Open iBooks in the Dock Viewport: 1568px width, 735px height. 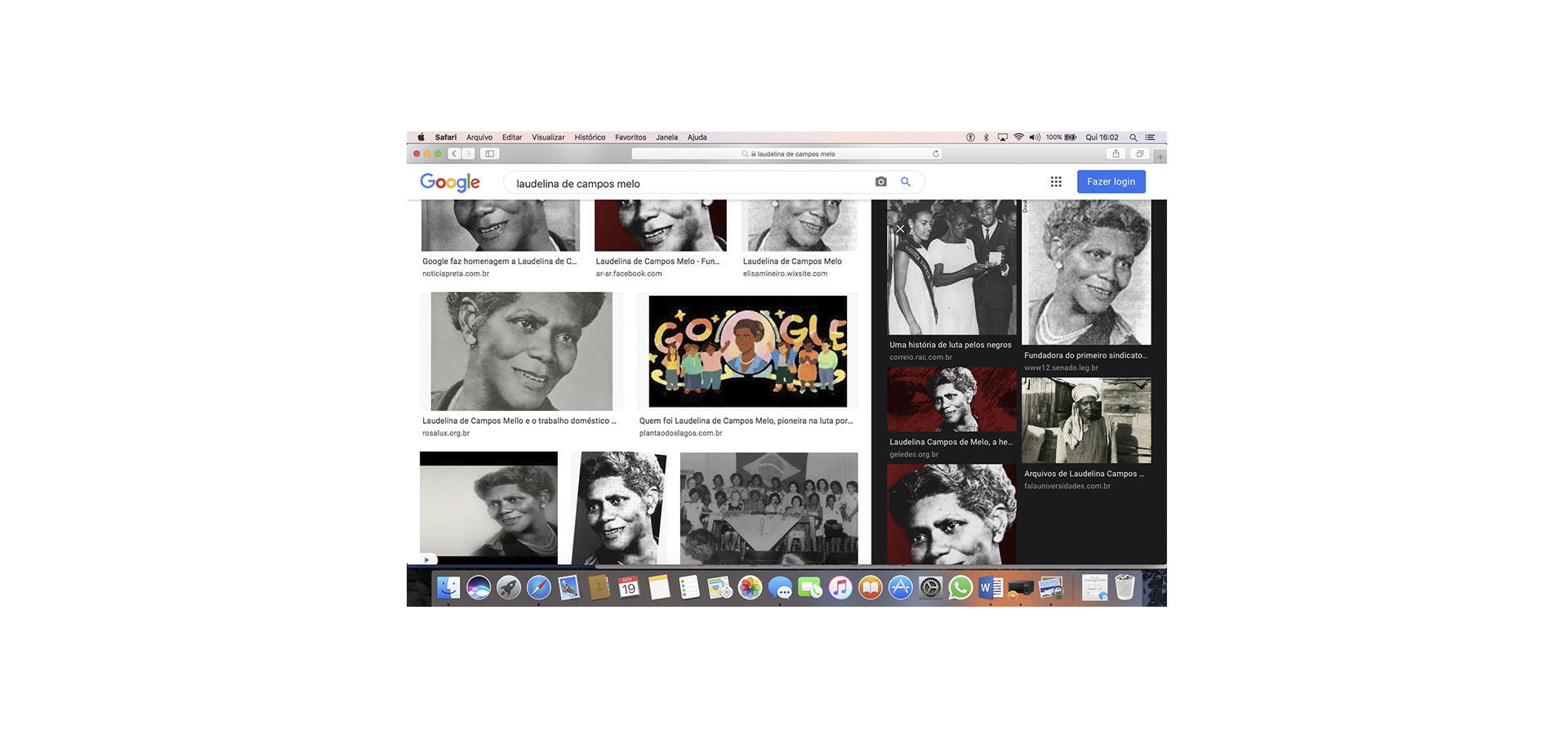(x=871, y=587)
